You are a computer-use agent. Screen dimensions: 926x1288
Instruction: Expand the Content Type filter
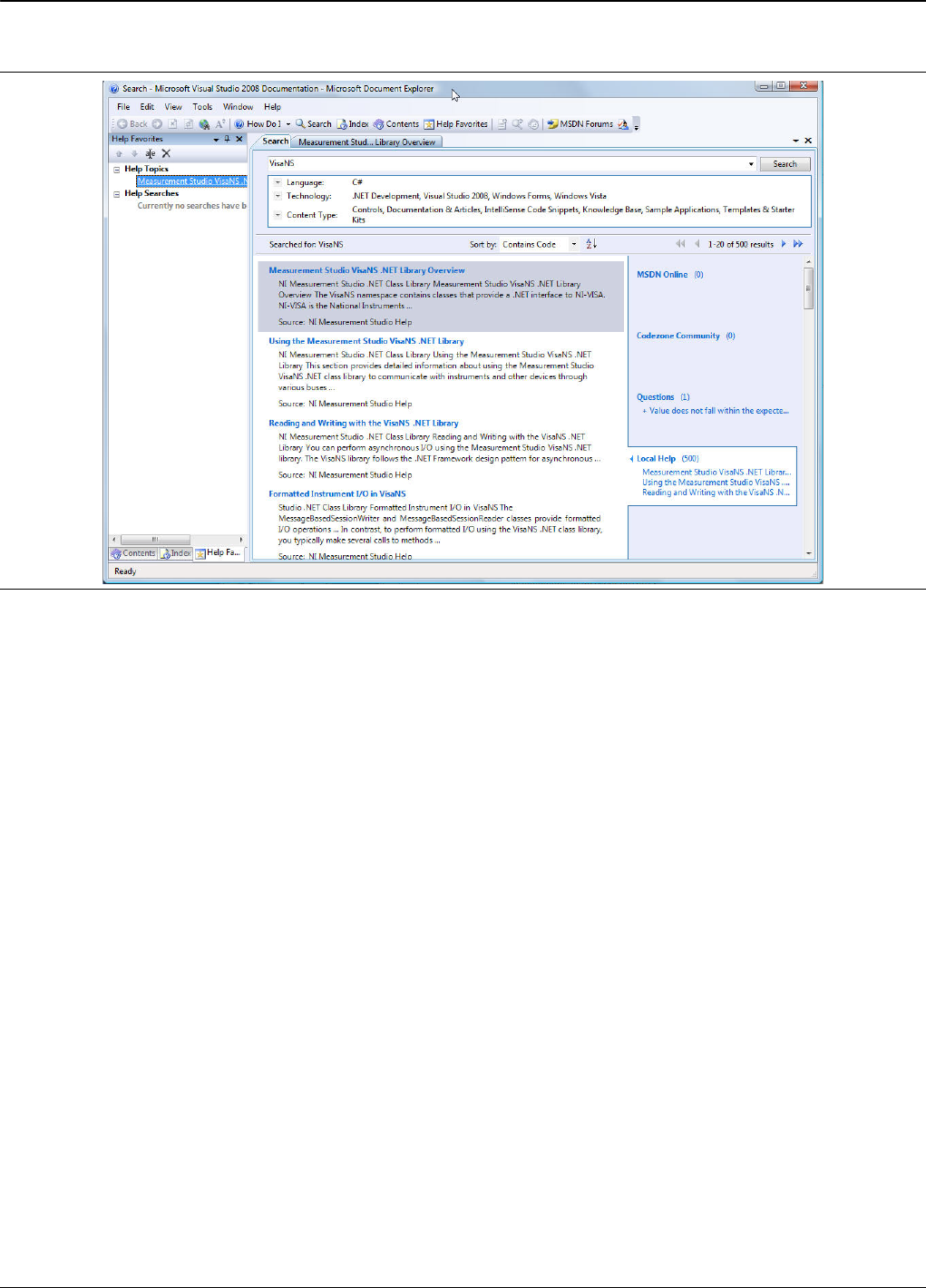point(278,215)
